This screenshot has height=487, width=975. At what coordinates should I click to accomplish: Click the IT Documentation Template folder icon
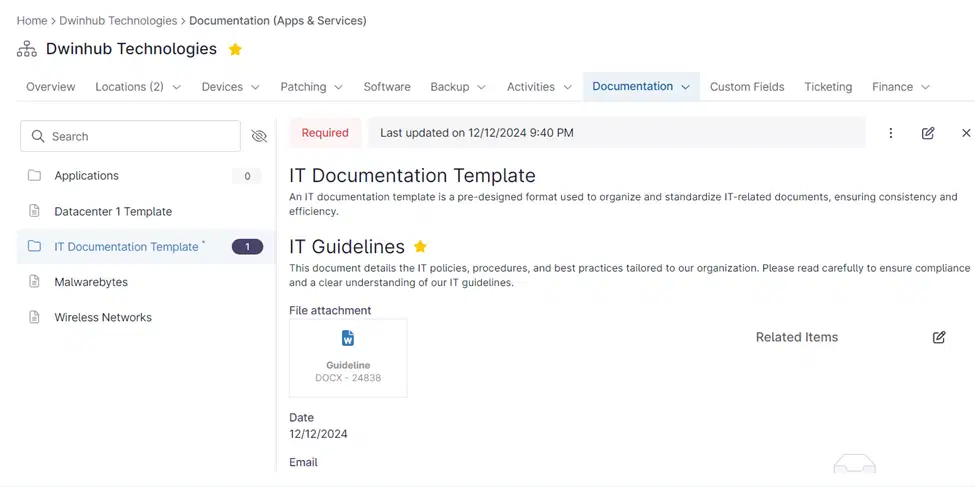point(34,247)
